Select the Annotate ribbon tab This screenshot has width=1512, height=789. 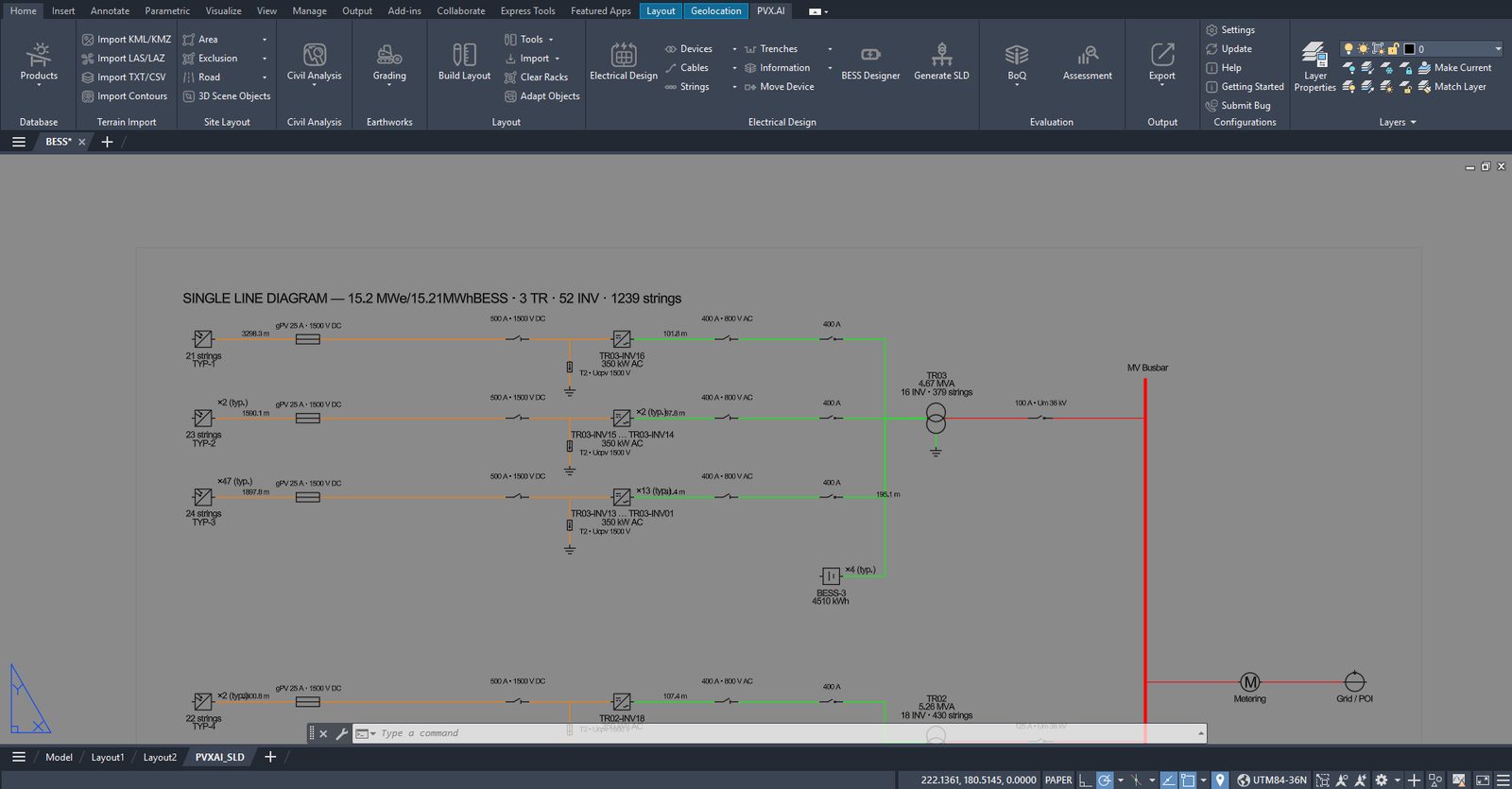(x=110, y=10)
